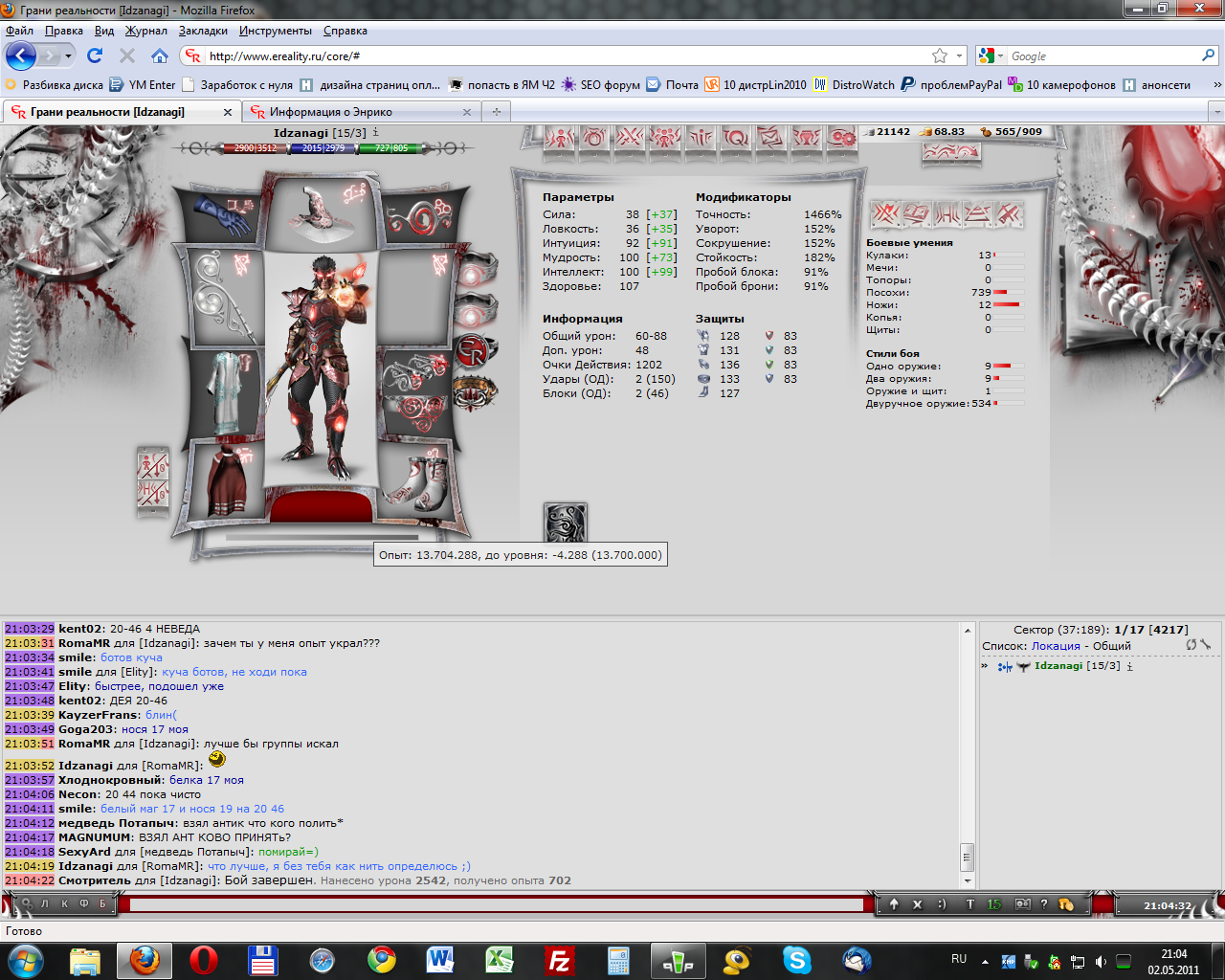Refresh the player list in location panel
This screenshot has height=980, width=1225.
pyautogui.click(x=1192, y=645)
